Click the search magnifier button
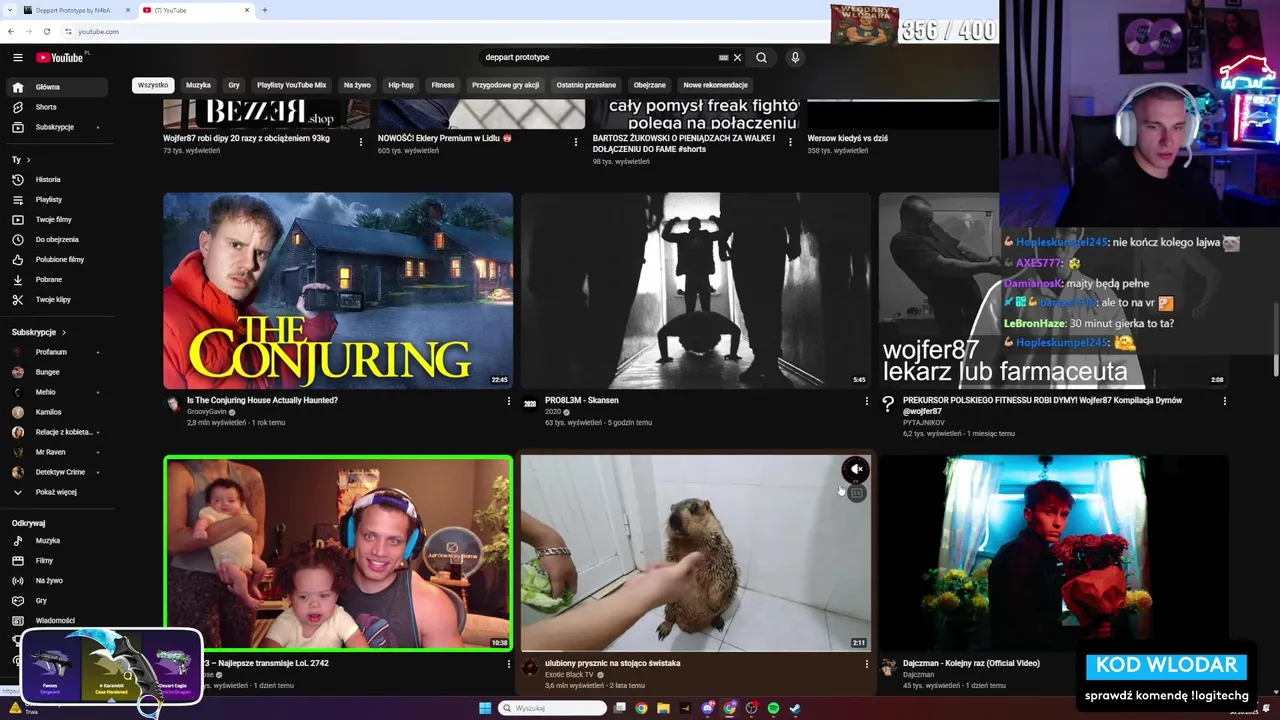This screenshot has width=1280, height=720. [x=761, y=58]
